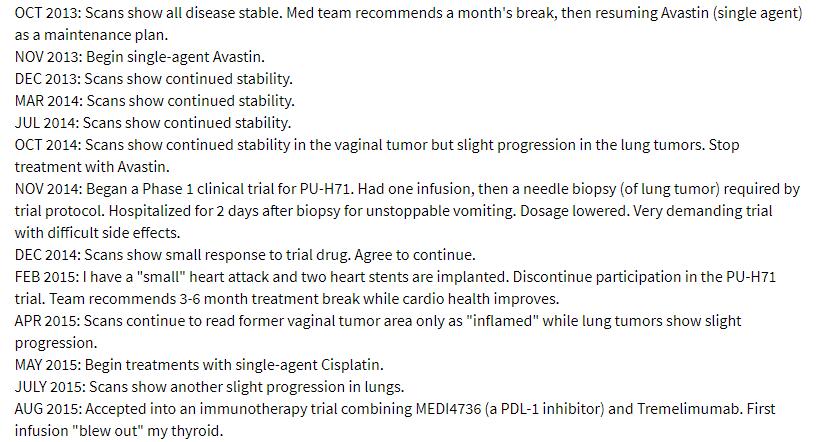The image size is (818, 442).
Task: Click the MAR 2014 scans entry
Action: 154,101
